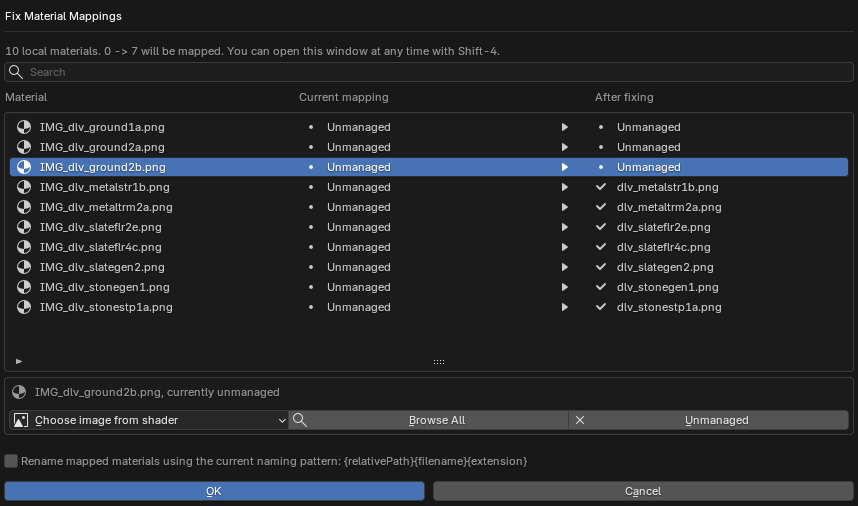Click material icon for IMG_dlv_slateflr4c.png

pos(24,247)
